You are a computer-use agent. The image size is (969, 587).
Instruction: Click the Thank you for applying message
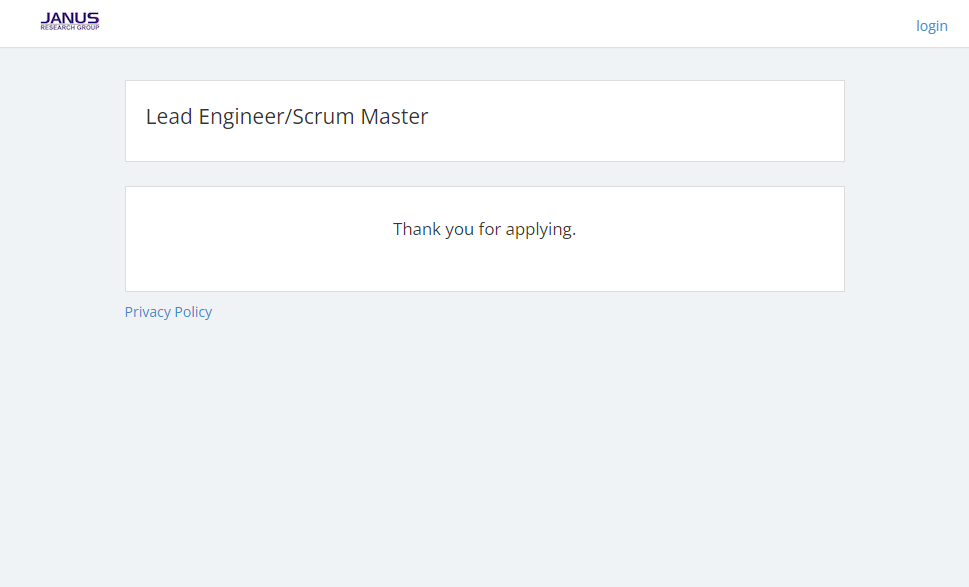coord(484,229)
